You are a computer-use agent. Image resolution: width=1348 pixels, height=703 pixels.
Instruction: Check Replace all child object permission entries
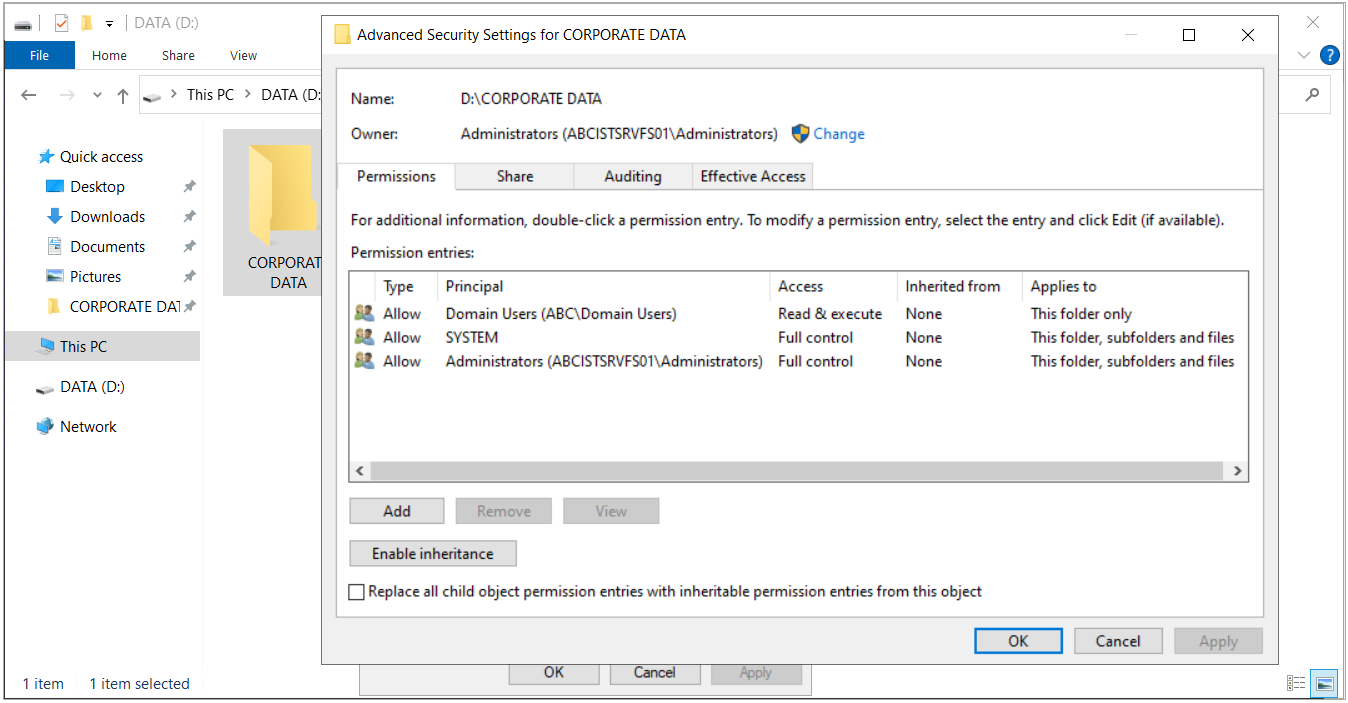pos(357,592)
